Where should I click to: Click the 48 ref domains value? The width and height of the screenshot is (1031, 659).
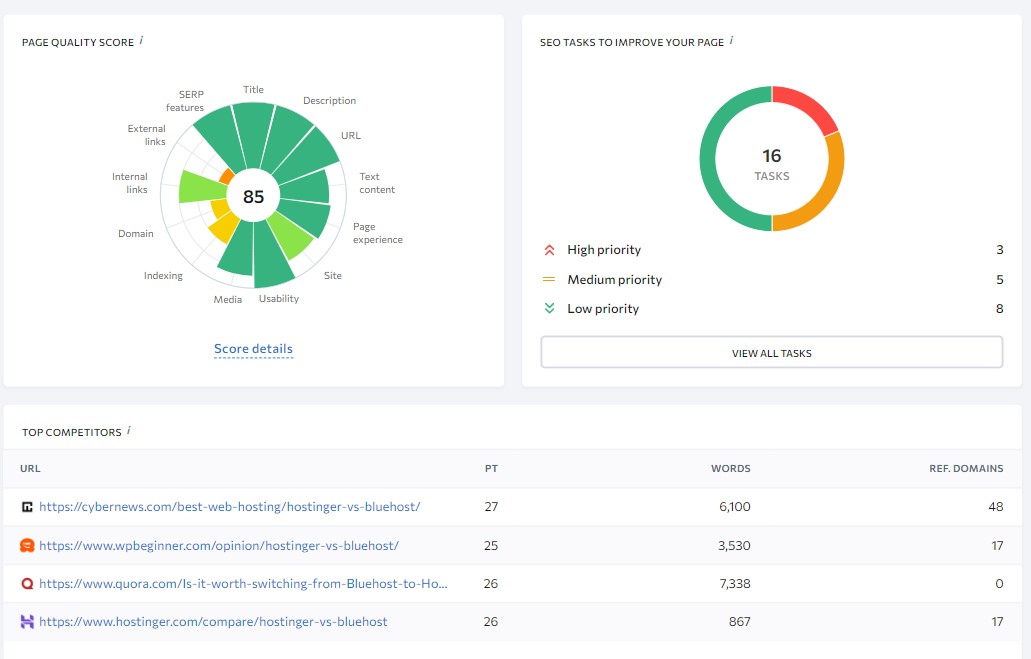coord(995,507)
